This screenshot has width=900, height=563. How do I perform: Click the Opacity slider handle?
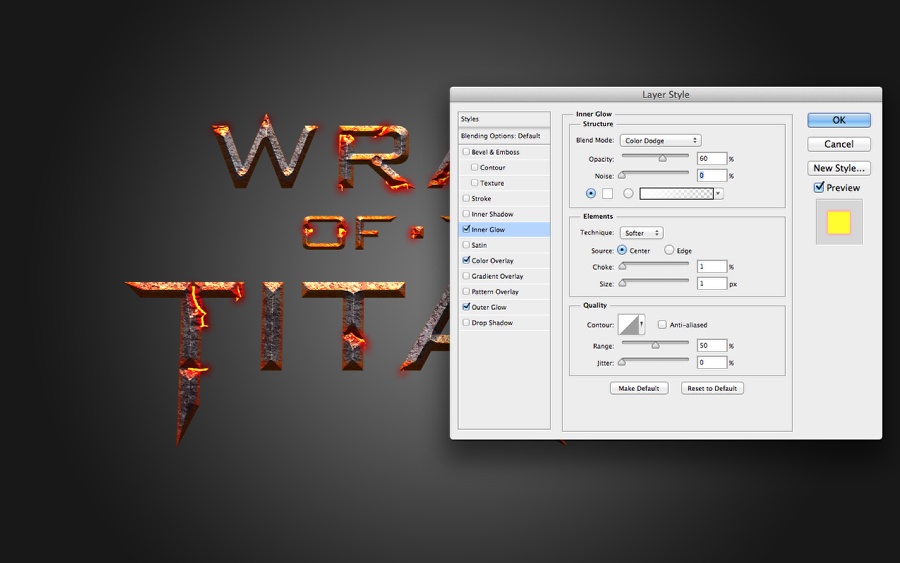click(x=662, y=158)
